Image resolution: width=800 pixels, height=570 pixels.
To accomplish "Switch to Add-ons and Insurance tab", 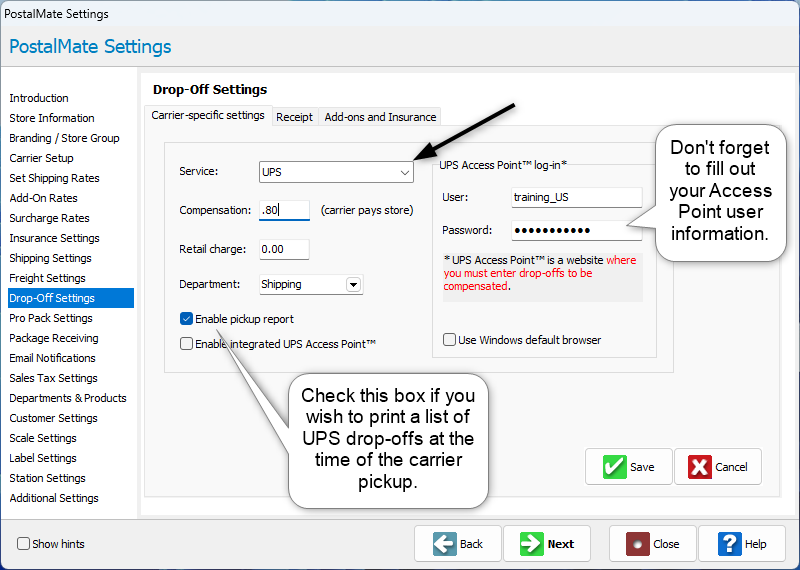I will click(x=380, y=117).
